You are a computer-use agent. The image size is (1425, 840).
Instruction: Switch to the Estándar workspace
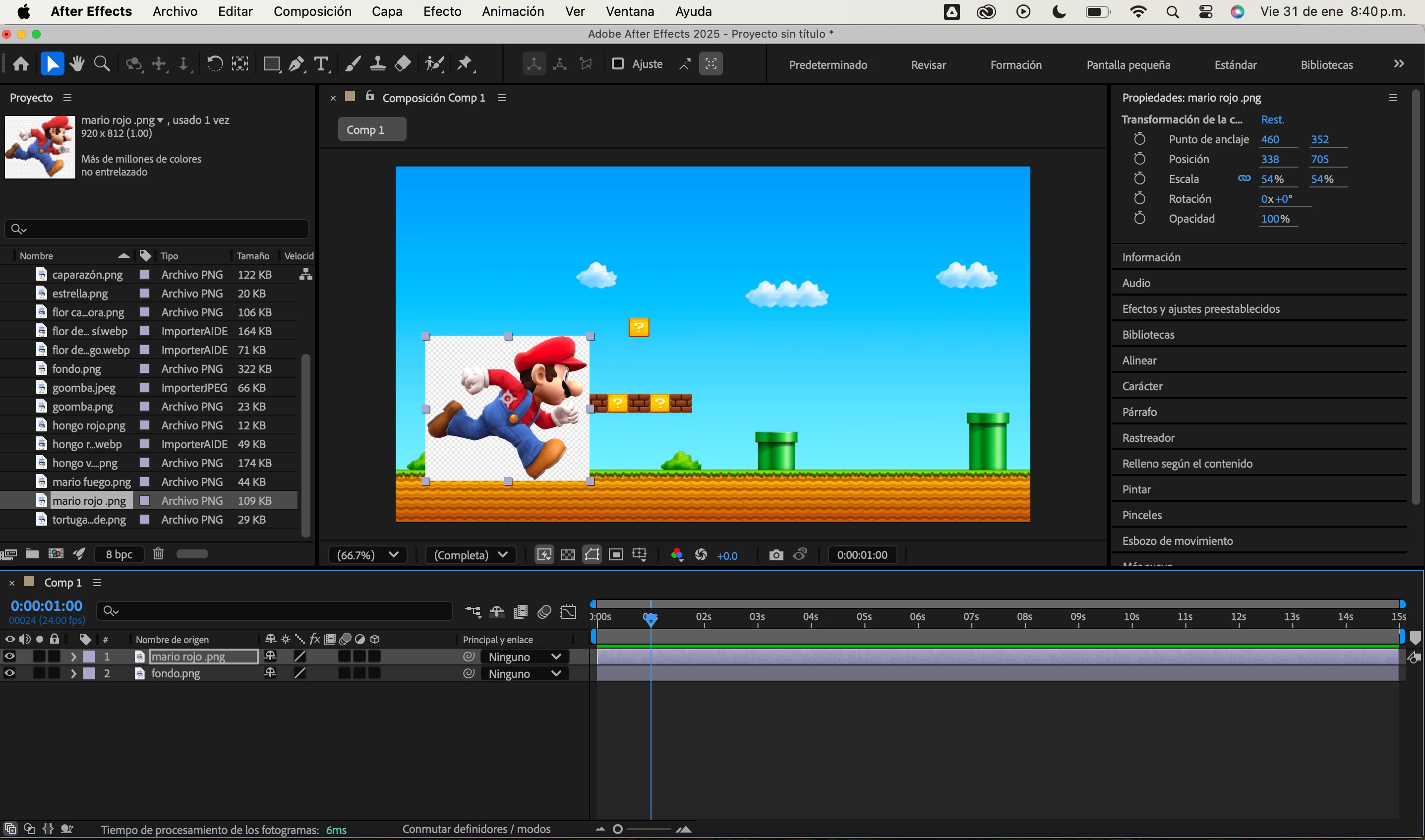(x=1235, y=64)
